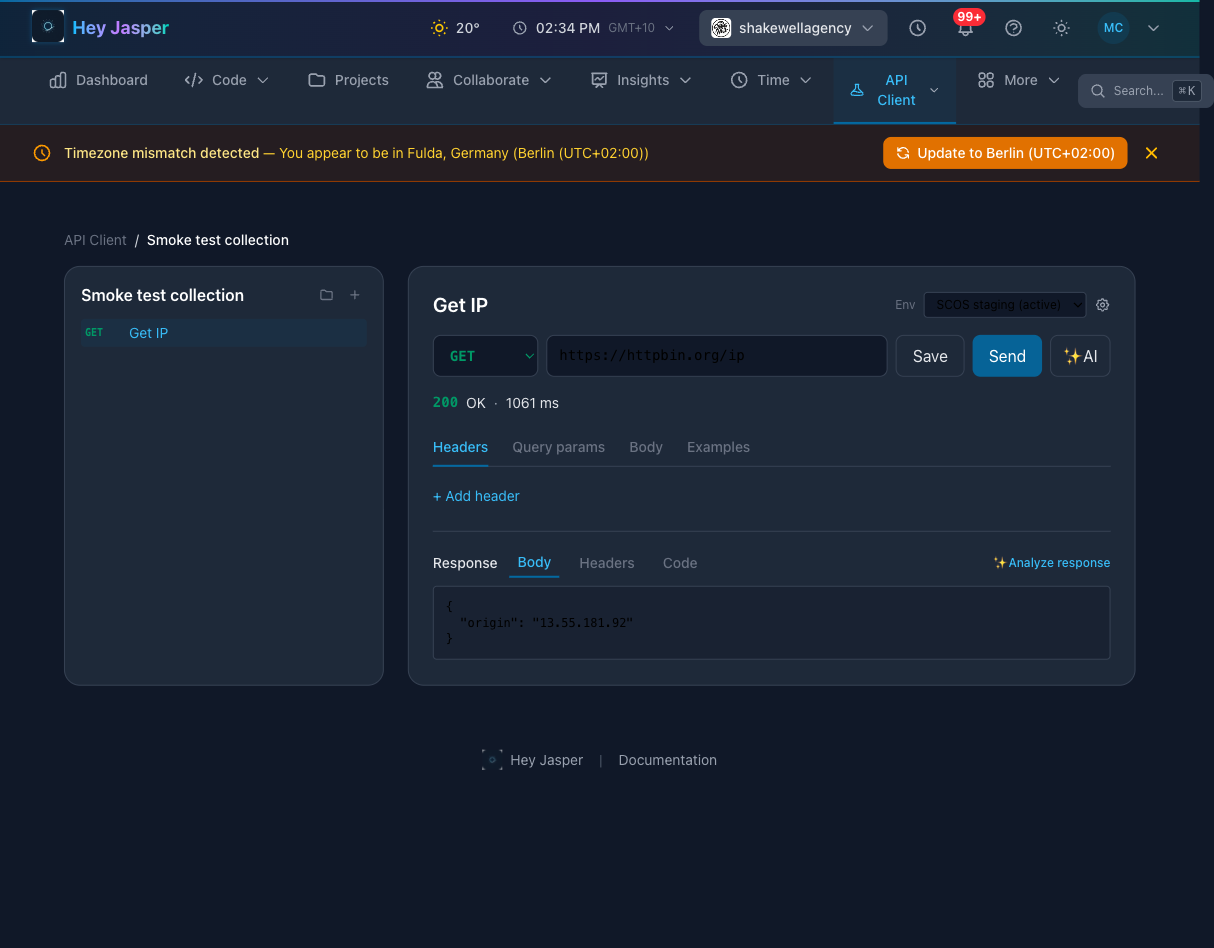This screenshot has height=948, width=1214.
Task: Open the More menu
Action: point(1018,80)
